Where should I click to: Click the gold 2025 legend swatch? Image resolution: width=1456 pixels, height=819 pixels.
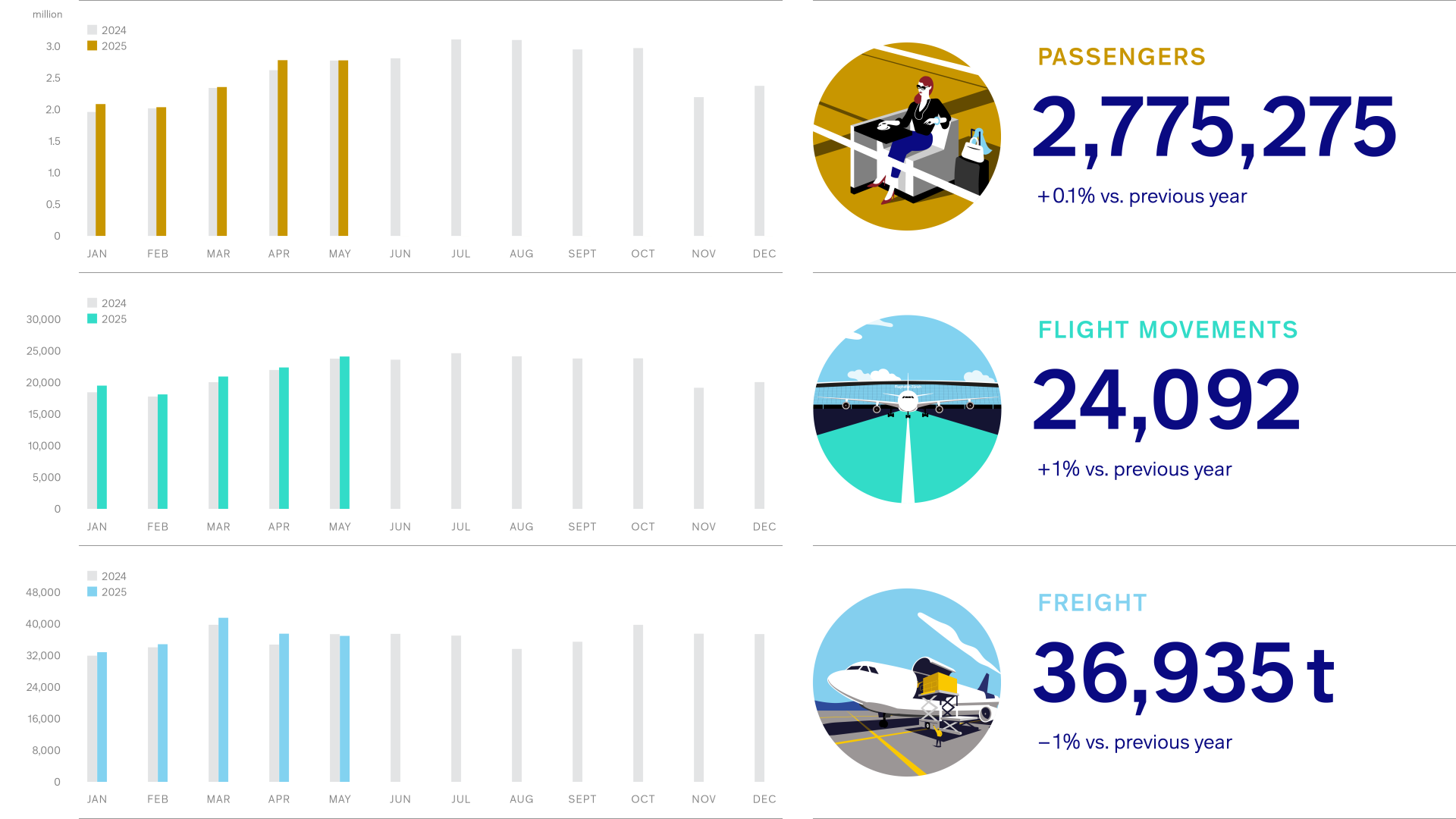pos(93,45)
